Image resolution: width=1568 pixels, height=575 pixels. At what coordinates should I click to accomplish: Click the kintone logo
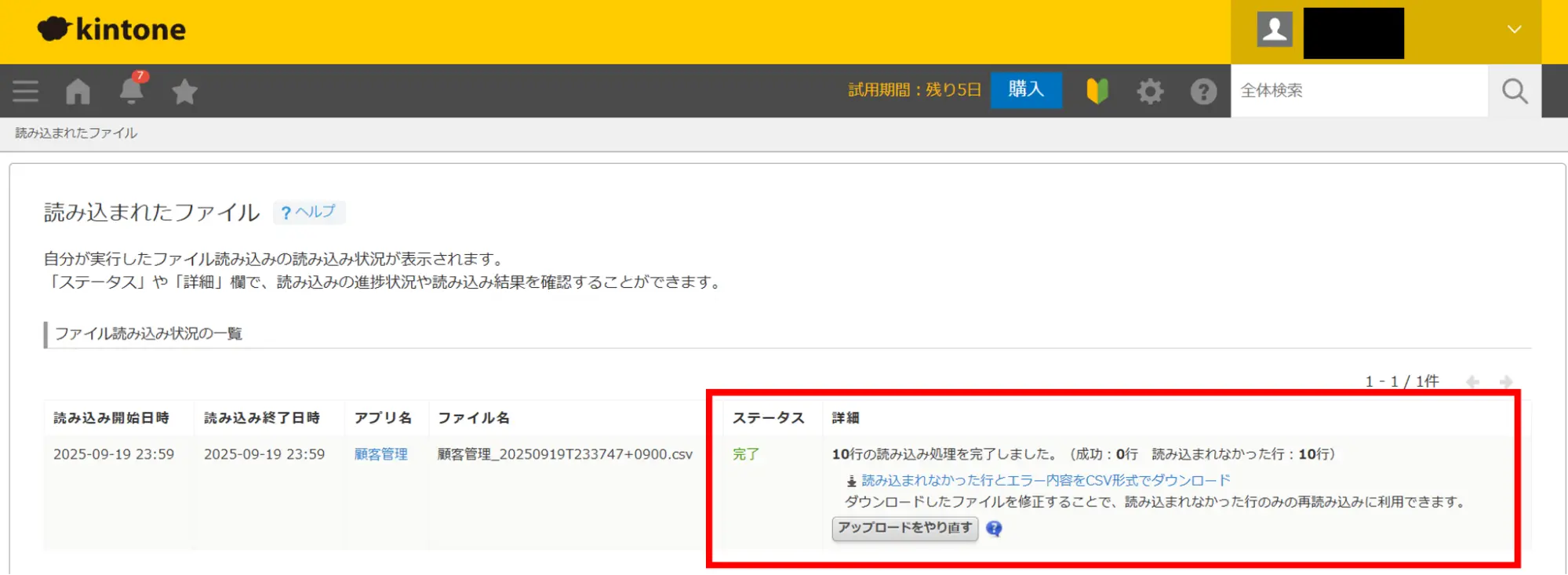(111, 30)
